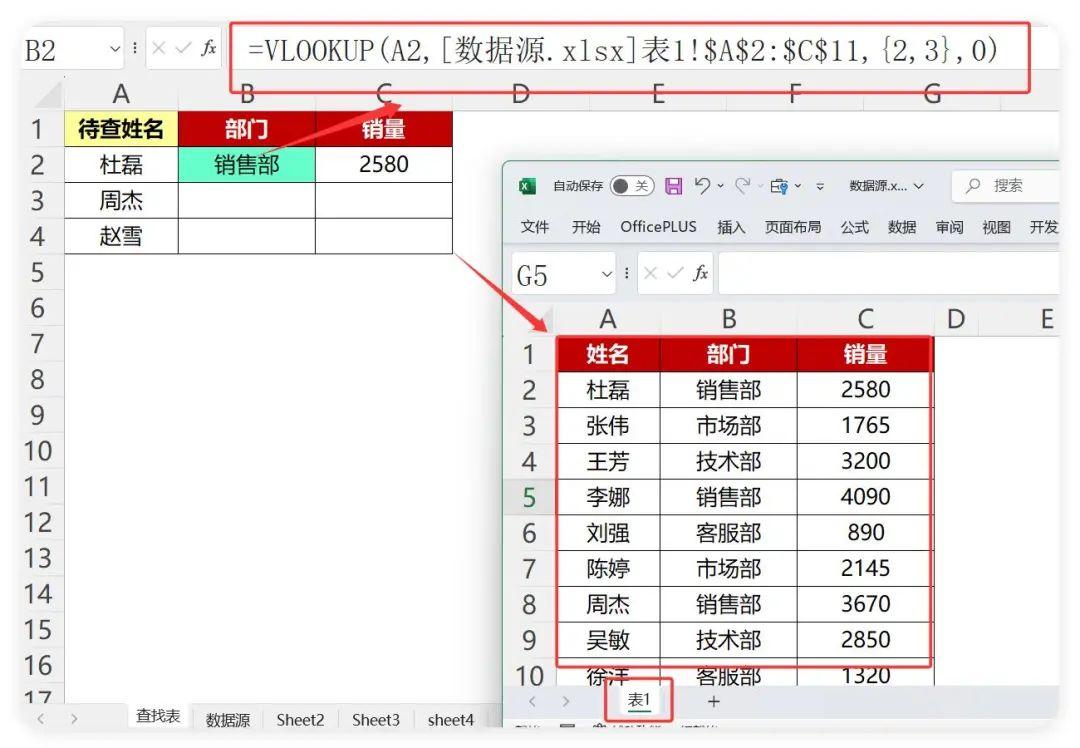
Task: Click the Excel logo in the title bar
Action: coord(527,186)
